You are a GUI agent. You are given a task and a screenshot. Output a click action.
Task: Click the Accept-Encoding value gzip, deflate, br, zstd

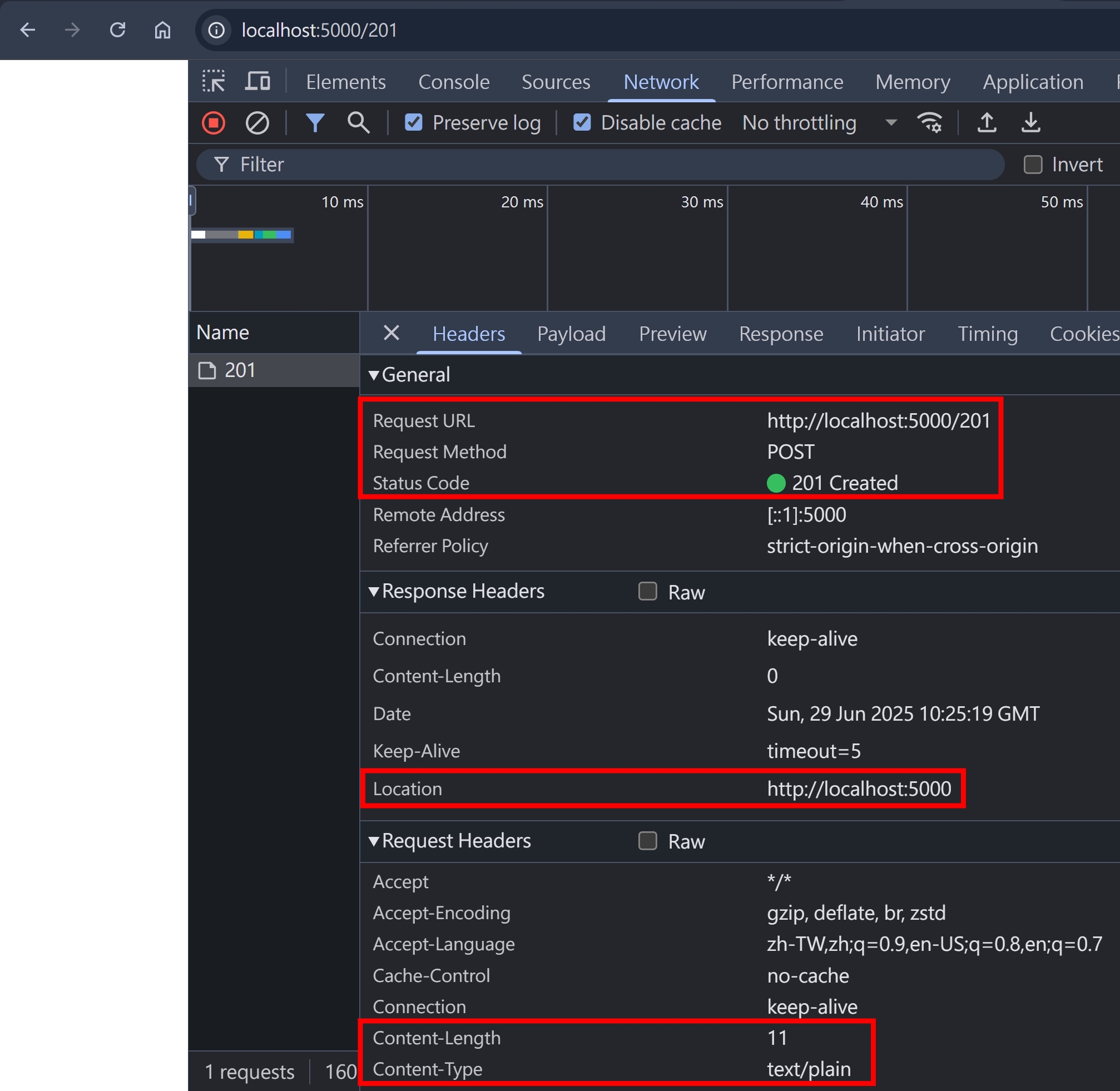click(x=856, y=913)
